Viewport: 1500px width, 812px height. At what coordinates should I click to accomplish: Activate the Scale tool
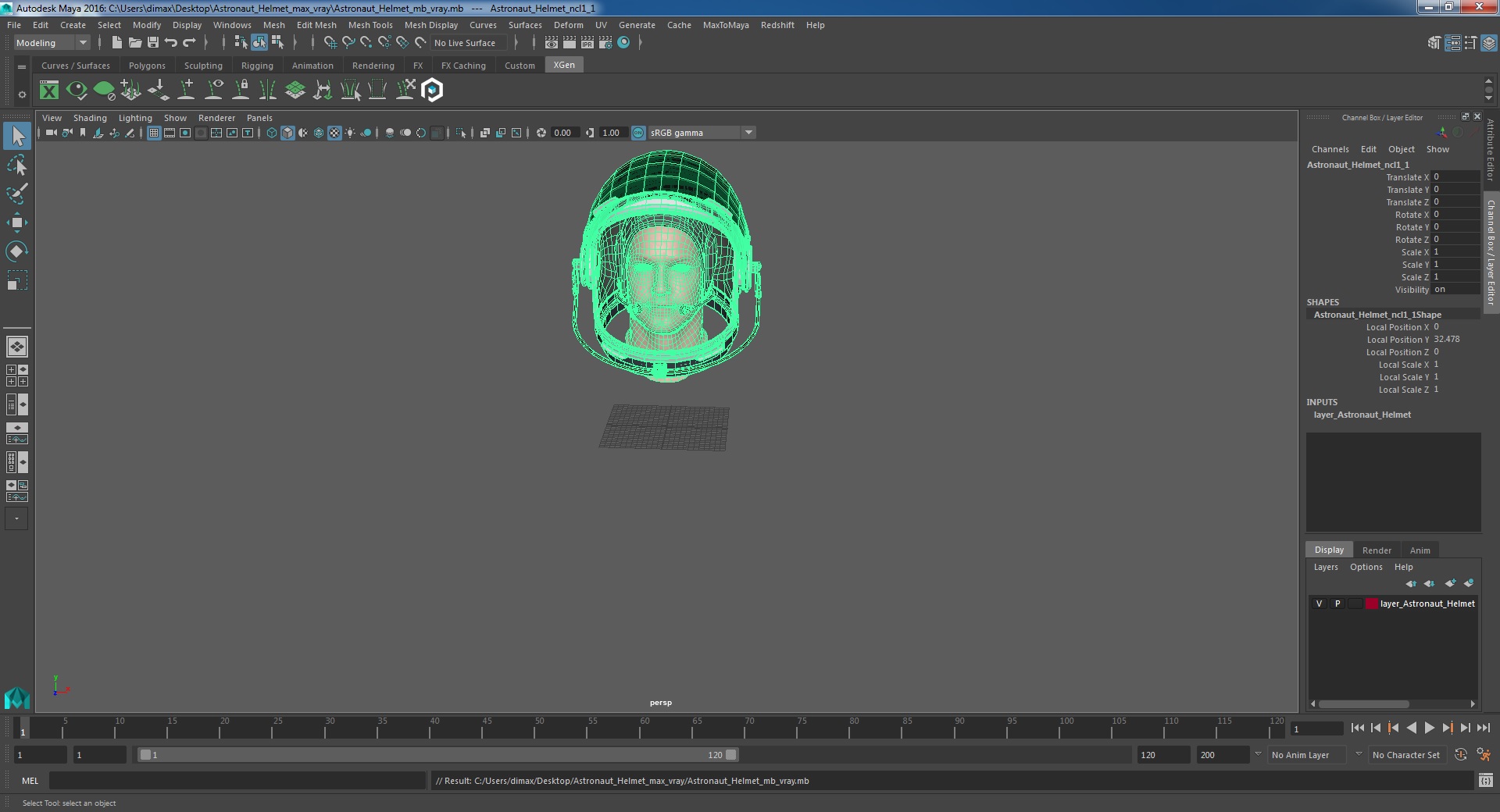click(x=16, y=280)
